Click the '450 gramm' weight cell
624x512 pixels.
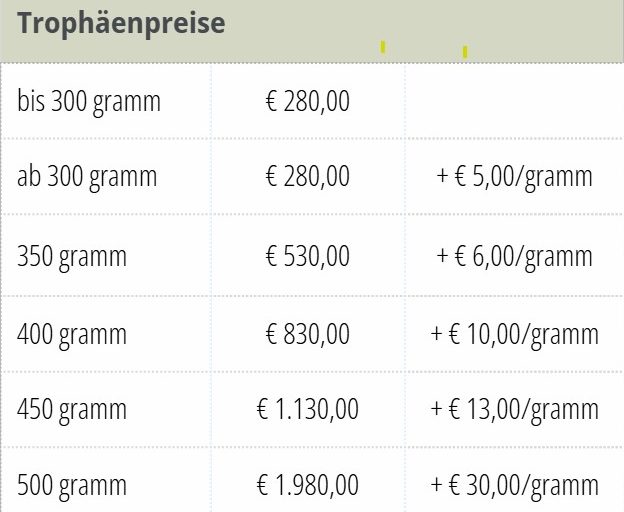tap(106, 409)
